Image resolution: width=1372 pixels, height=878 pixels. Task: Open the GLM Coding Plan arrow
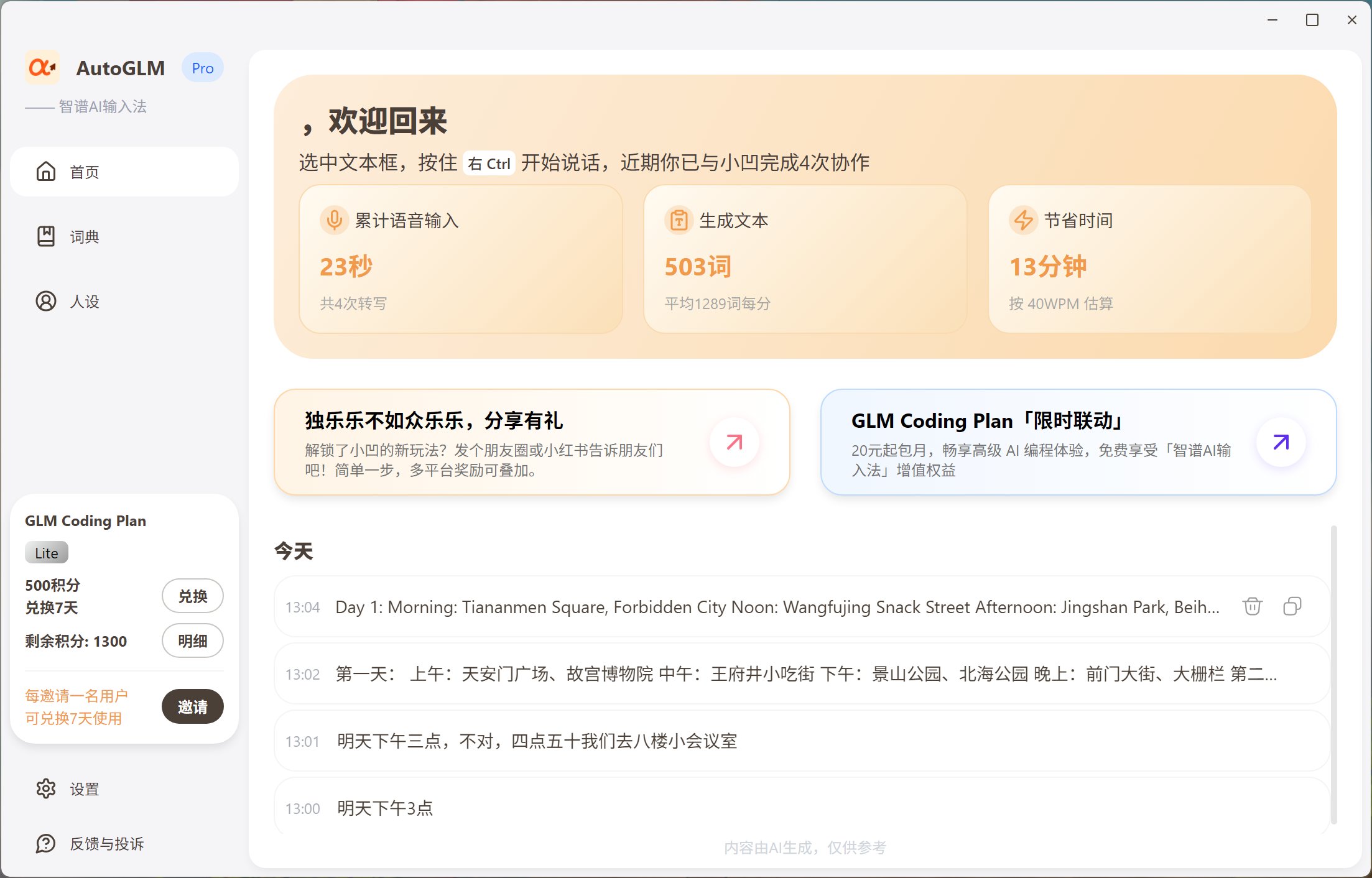(1281, 442)
